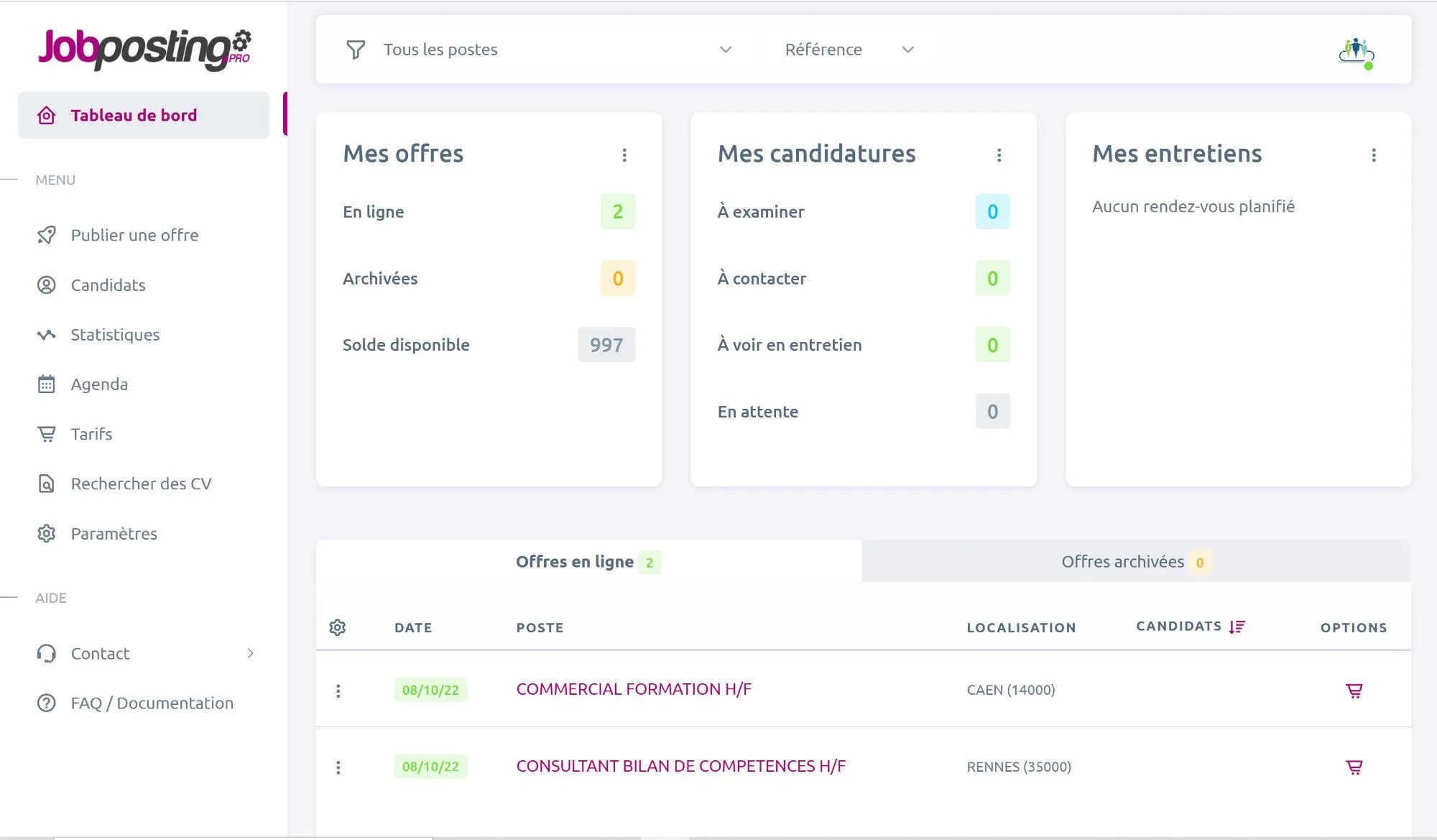This screenshot has height=840, width=1437.
Task: Sort by the LOCALISATION column header
Action: [1021, 628]
